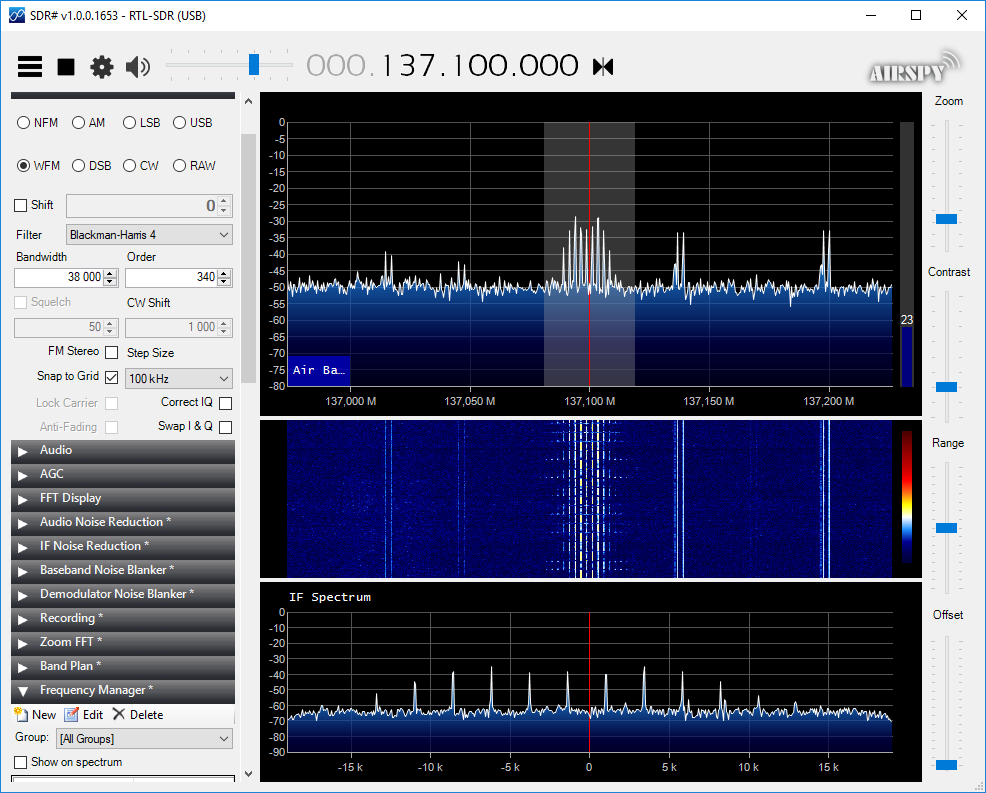Image resolution: width=986 pixels, height=793 pixels.
Task: Click the Air Ba… band plan label
Action: point(319,370)
